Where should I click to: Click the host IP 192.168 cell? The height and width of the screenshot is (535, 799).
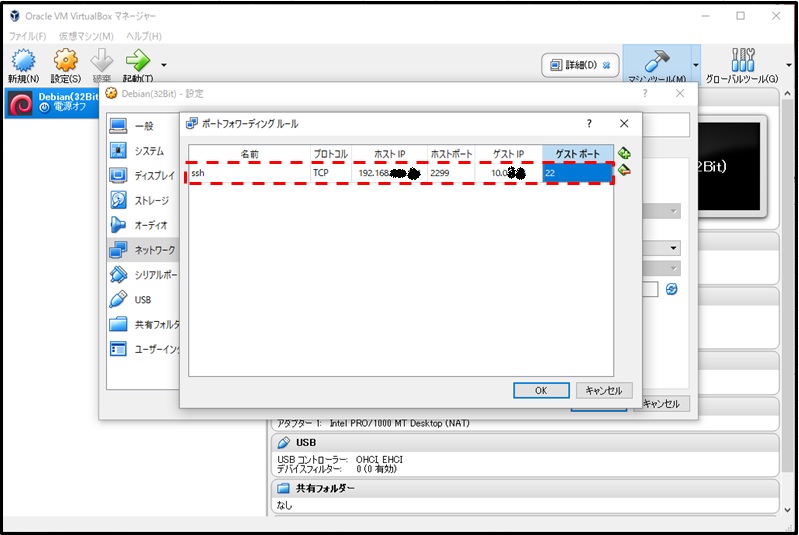[389, 173]
